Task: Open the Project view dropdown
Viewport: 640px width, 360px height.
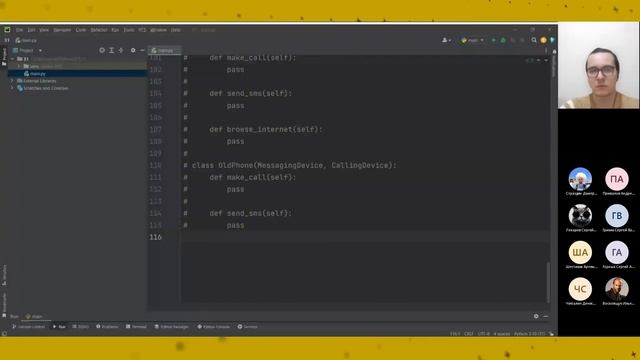Action: [27, 50]
